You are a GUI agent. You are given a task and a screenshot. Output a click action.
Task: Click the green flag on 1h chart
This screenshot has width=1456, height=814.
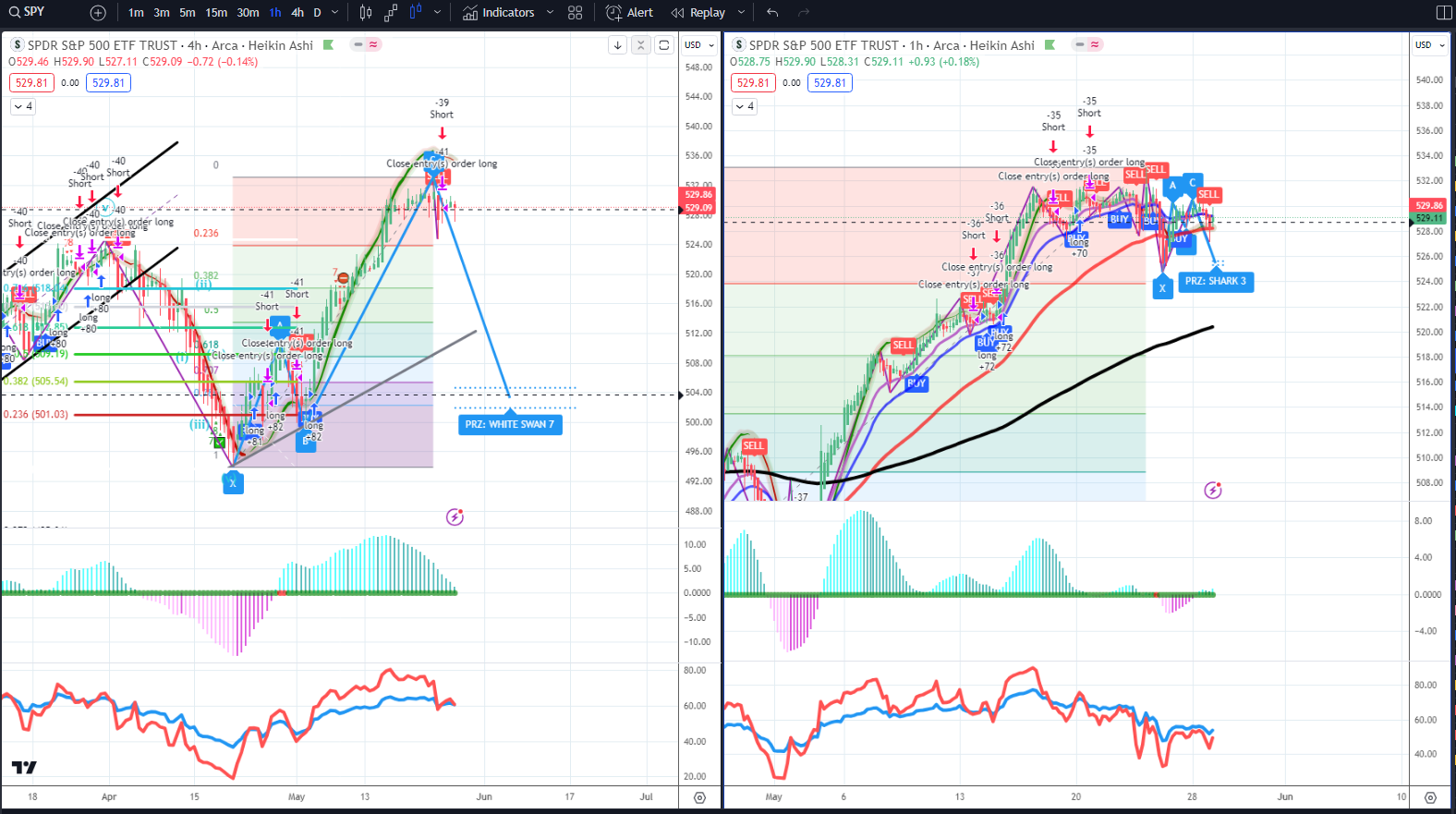pos(1050,44)
